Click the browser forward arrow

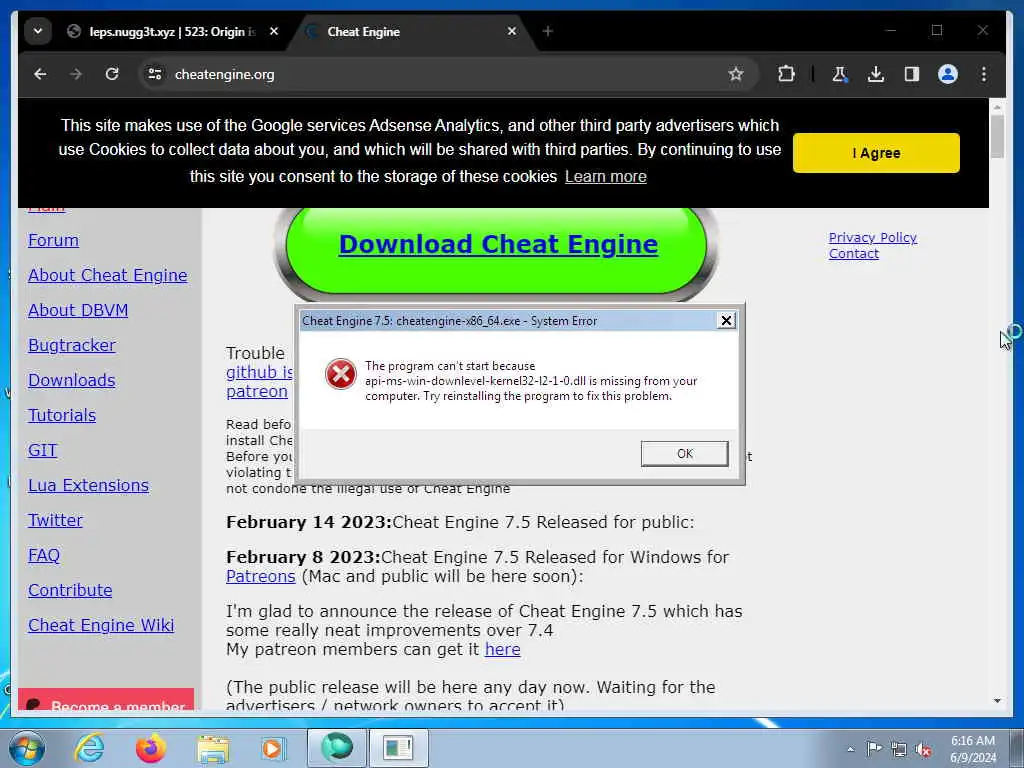coord(76,74)
